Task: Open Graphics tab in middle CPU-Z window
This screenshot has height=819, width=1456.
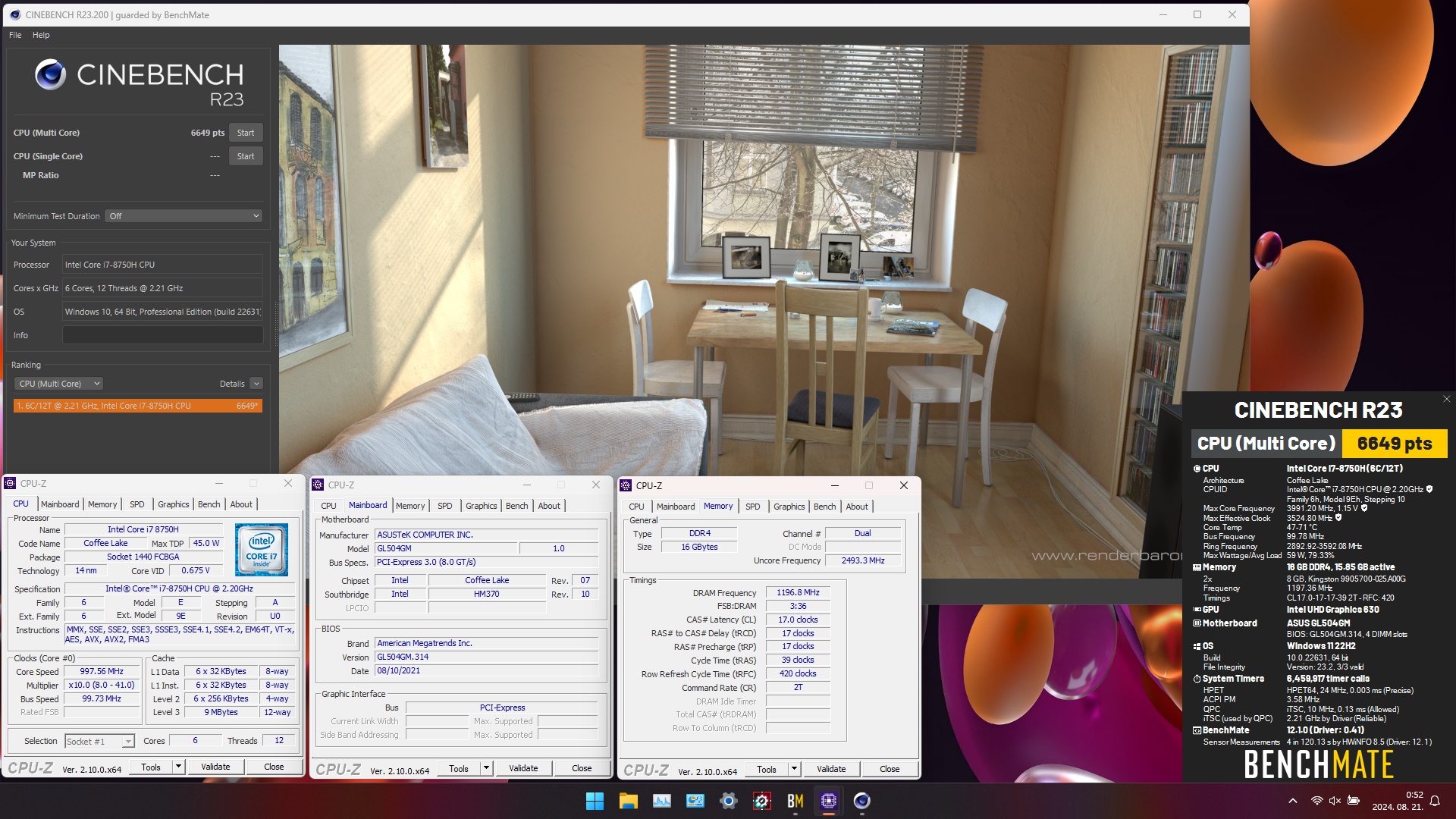Action: point(482,506)
